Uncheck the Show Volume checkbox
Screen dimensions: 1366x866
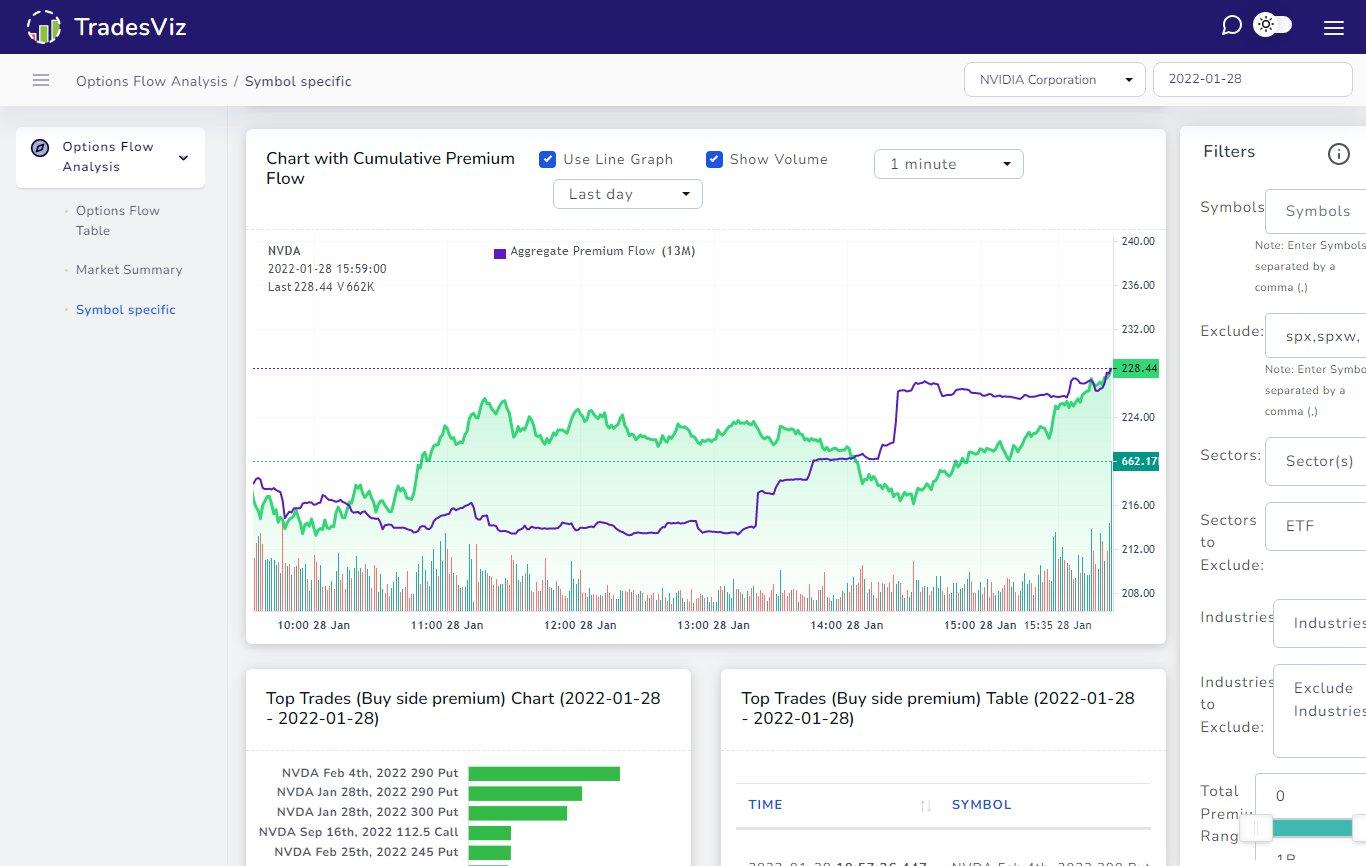click(714, 159)
